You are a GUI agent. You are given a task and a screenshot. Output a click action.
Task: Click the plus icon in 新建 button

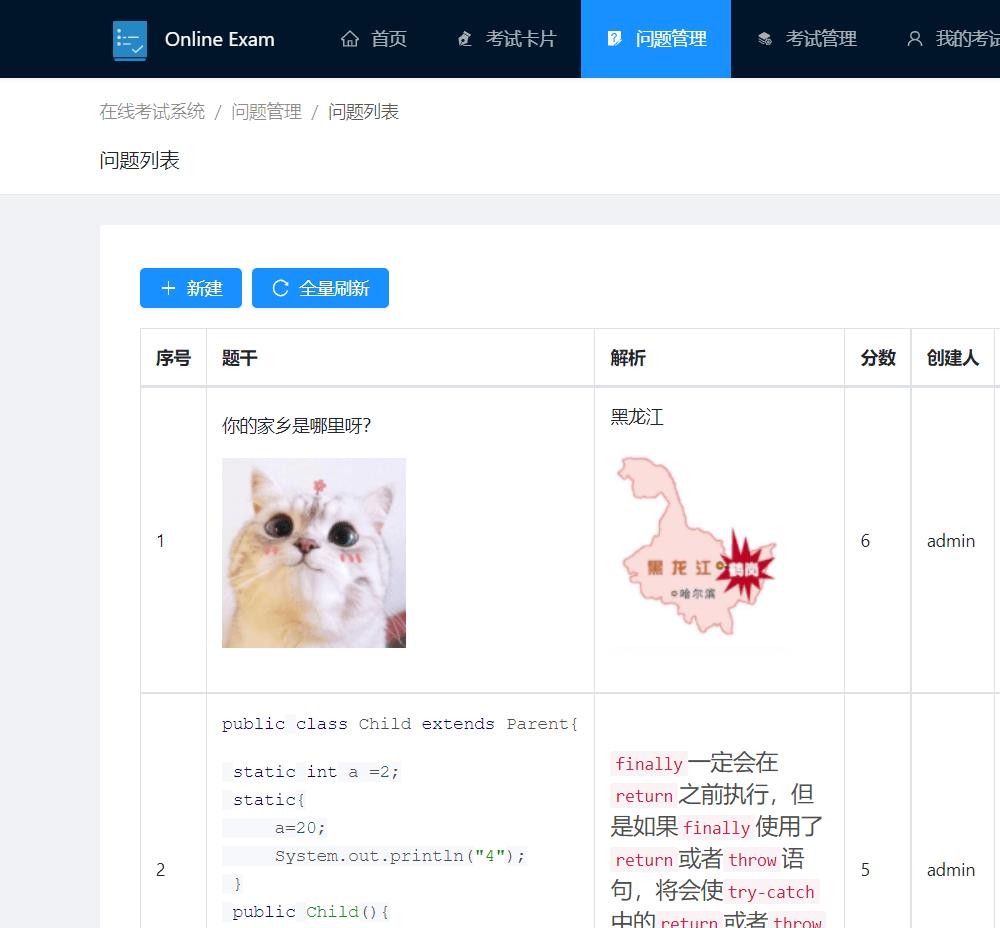click(x=168, y=288)
